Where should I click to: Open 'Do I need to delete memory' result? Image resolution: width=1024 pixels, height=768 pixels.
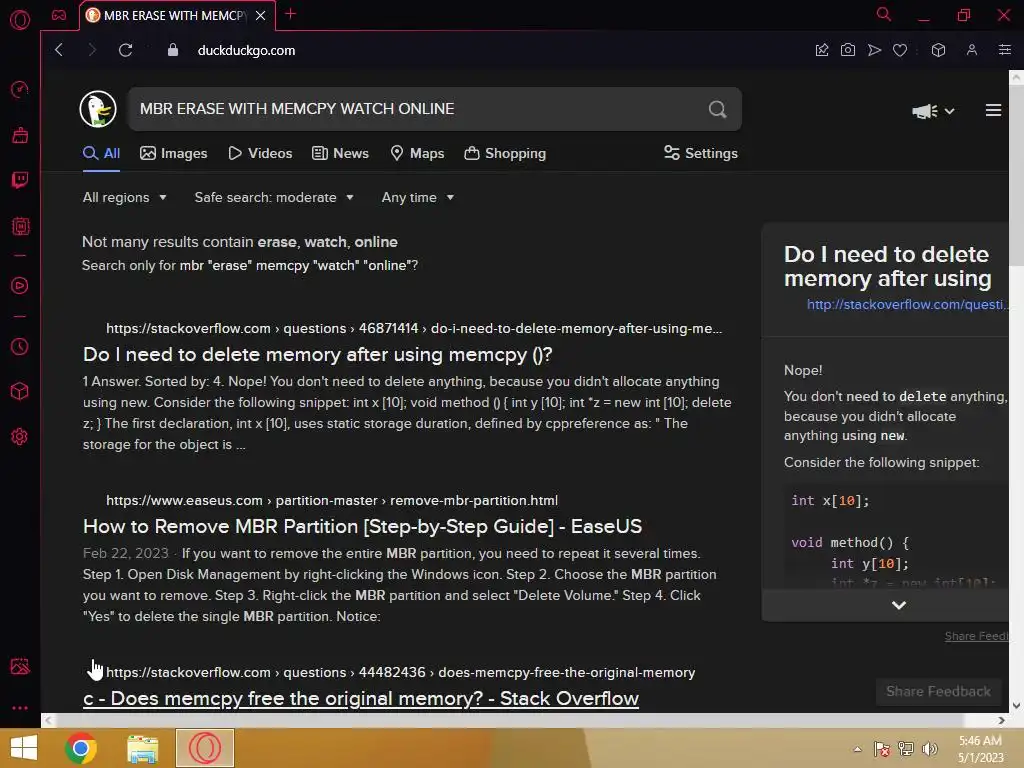pyautogui.click(x=317, y=355)
